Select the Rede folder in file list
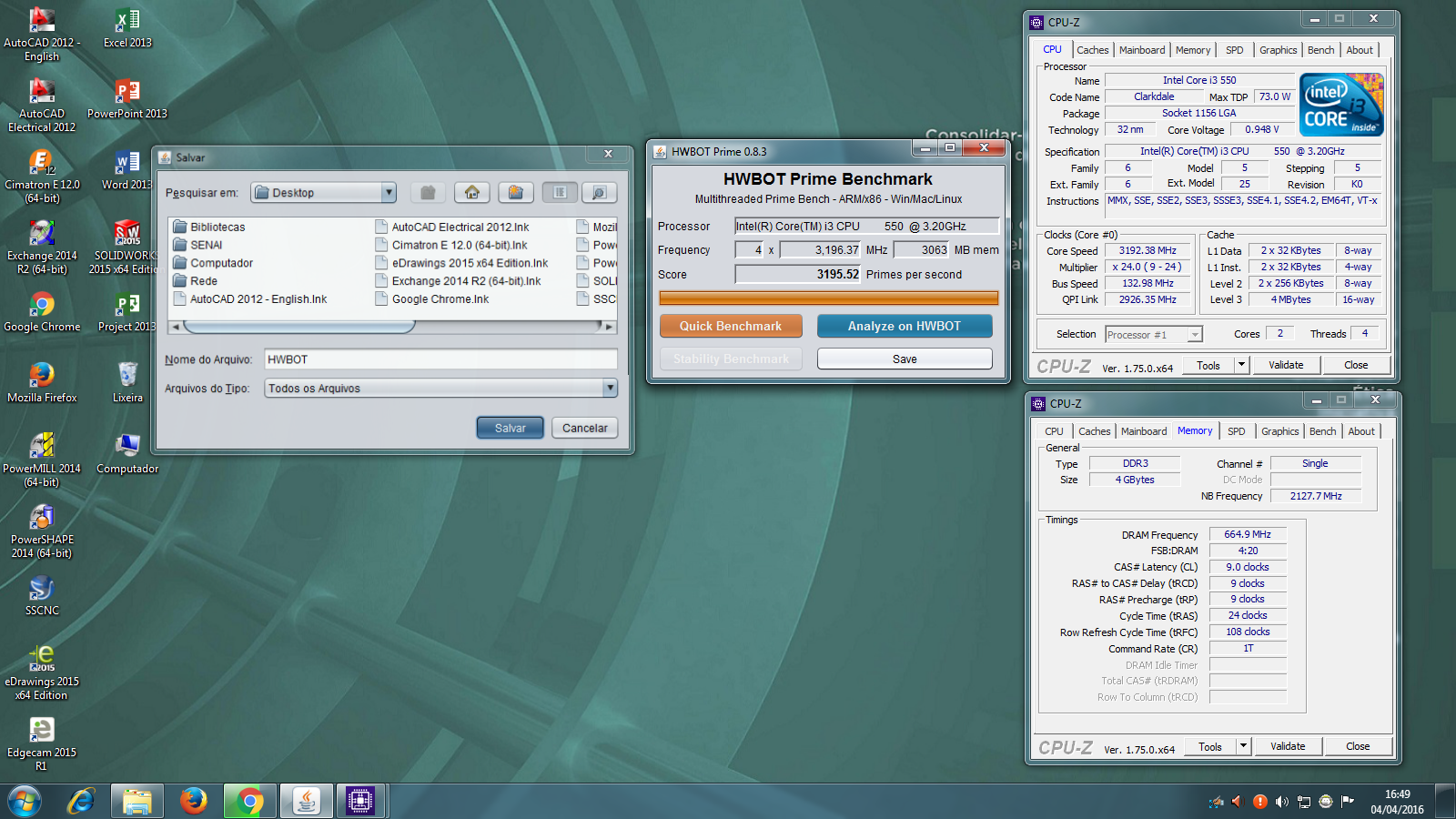 pyautogui.click(x=196, y=281)
